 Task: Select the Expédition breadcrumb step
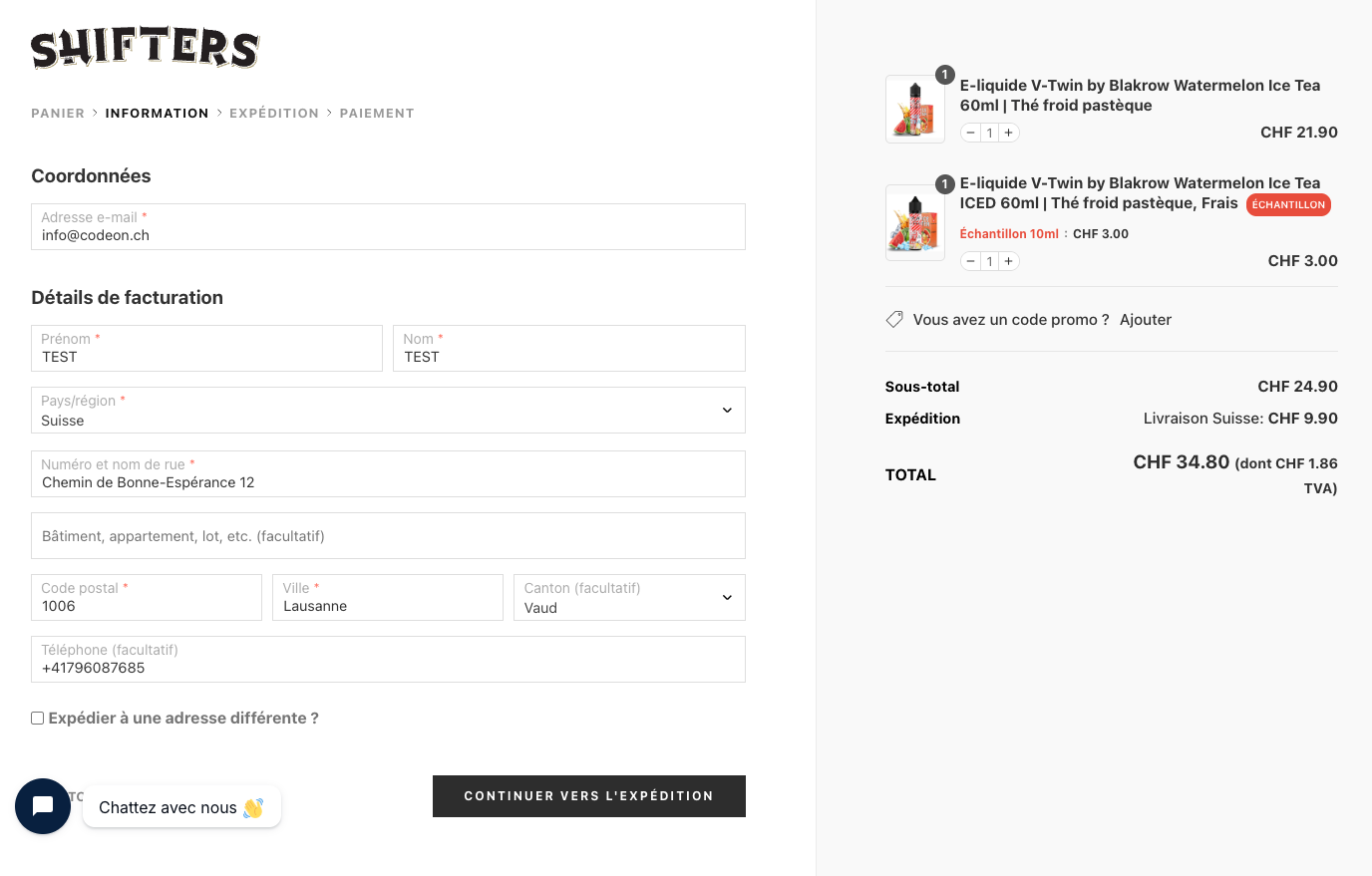[274, 114]
